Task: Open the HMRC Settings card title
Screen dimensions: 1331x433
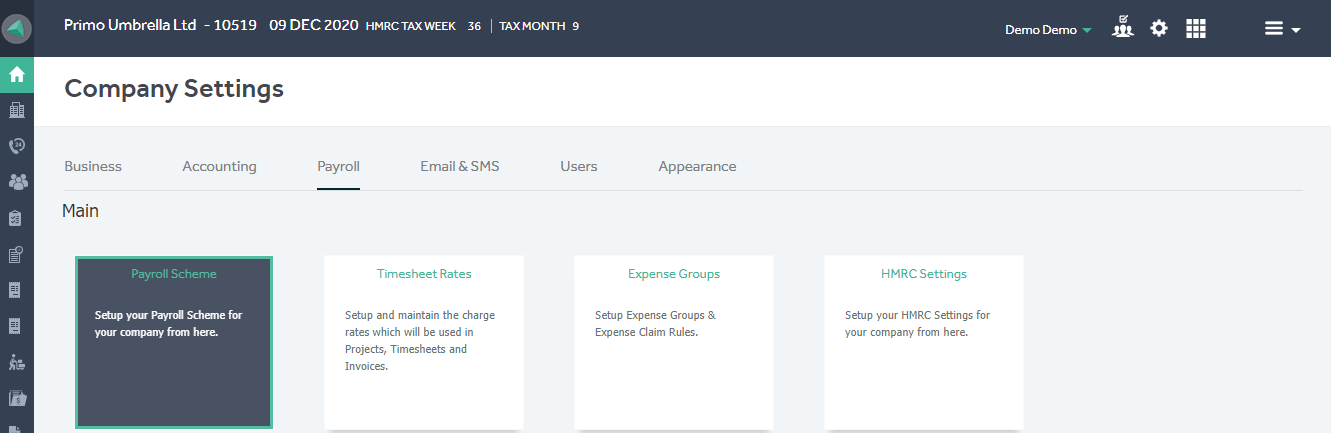Action: point(924,273)
